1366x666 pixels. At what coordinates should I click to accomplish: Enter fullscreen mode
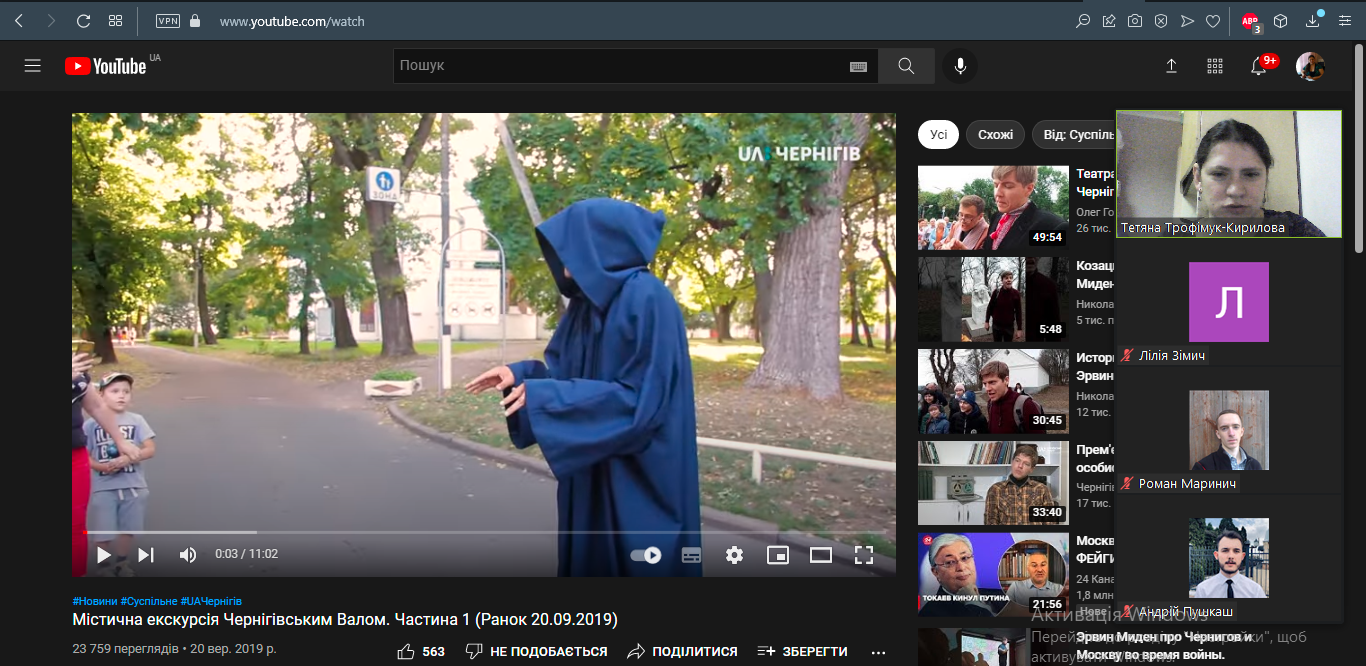863,555
